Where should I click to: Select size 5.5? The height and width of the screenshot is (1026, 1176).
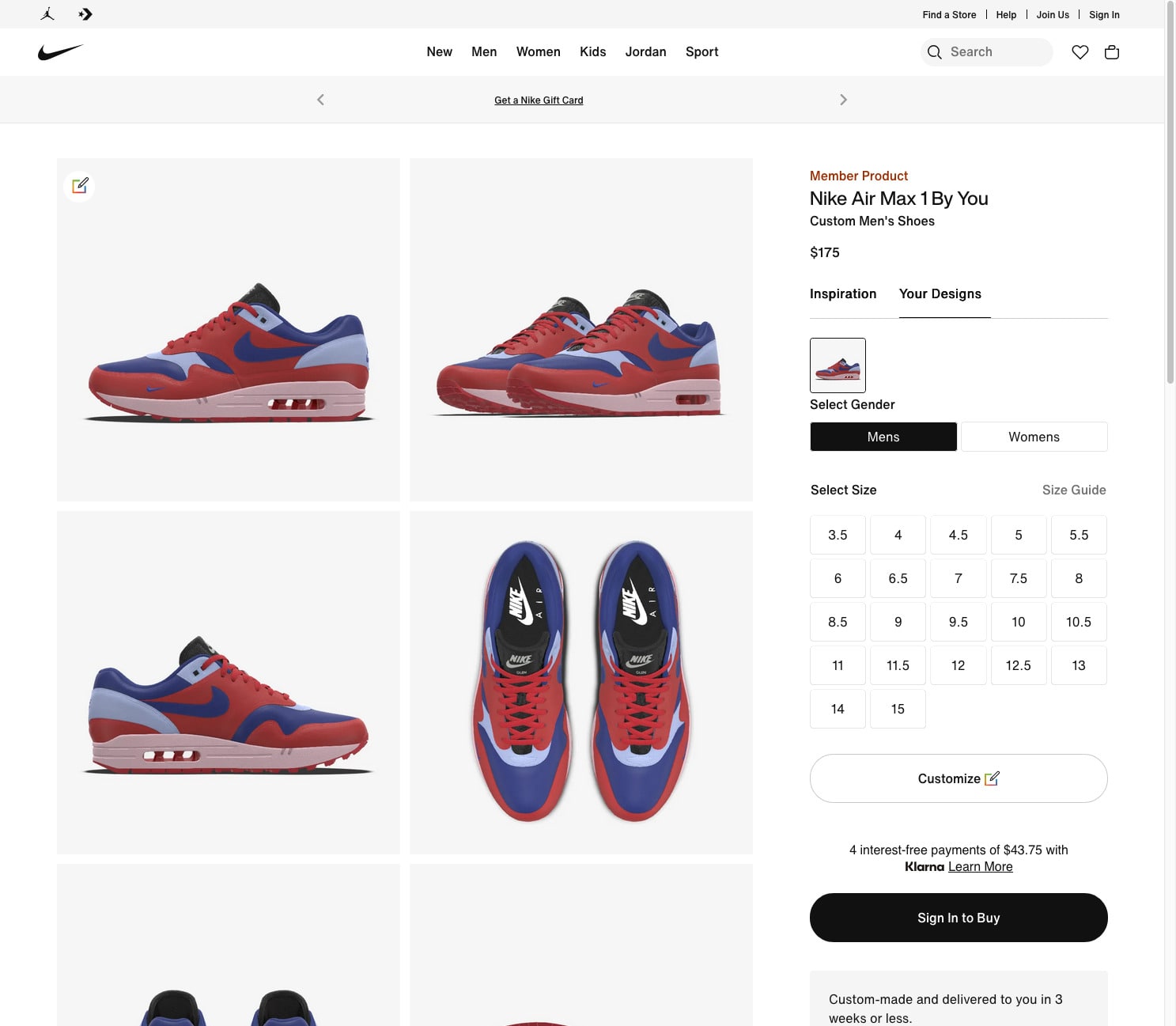(1079, 535)
